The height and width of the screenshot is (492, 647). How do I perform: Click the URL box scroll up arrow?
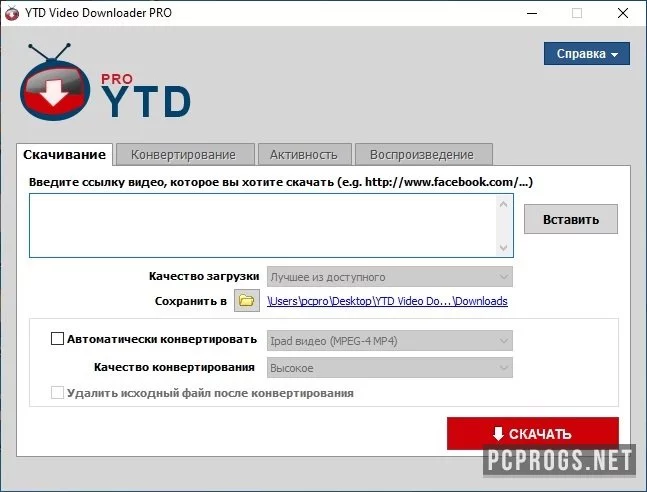click(503, 204)
